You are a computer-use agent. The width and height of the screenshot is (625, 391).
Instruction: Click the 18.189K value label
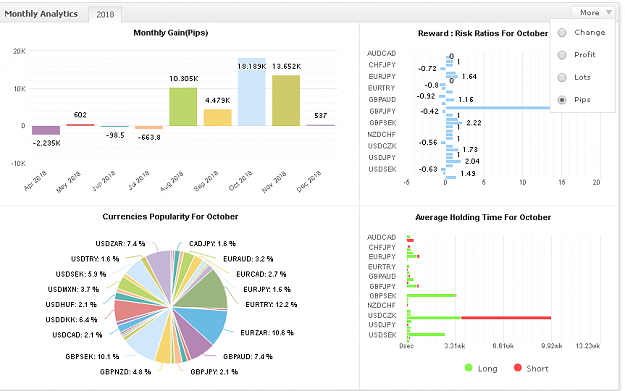[252, 66]
